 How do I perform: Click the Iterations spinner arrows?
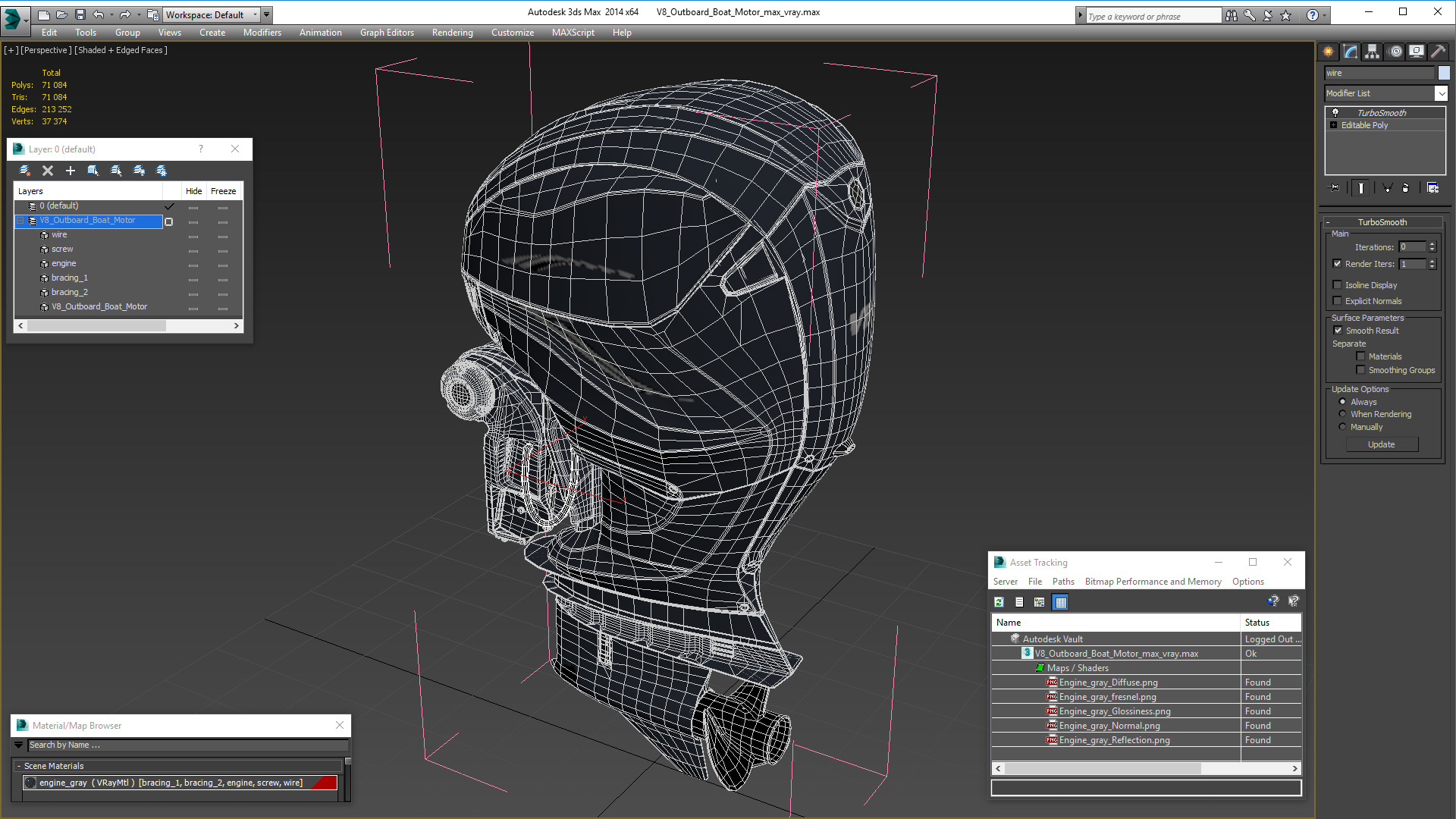click(1432, 247)
